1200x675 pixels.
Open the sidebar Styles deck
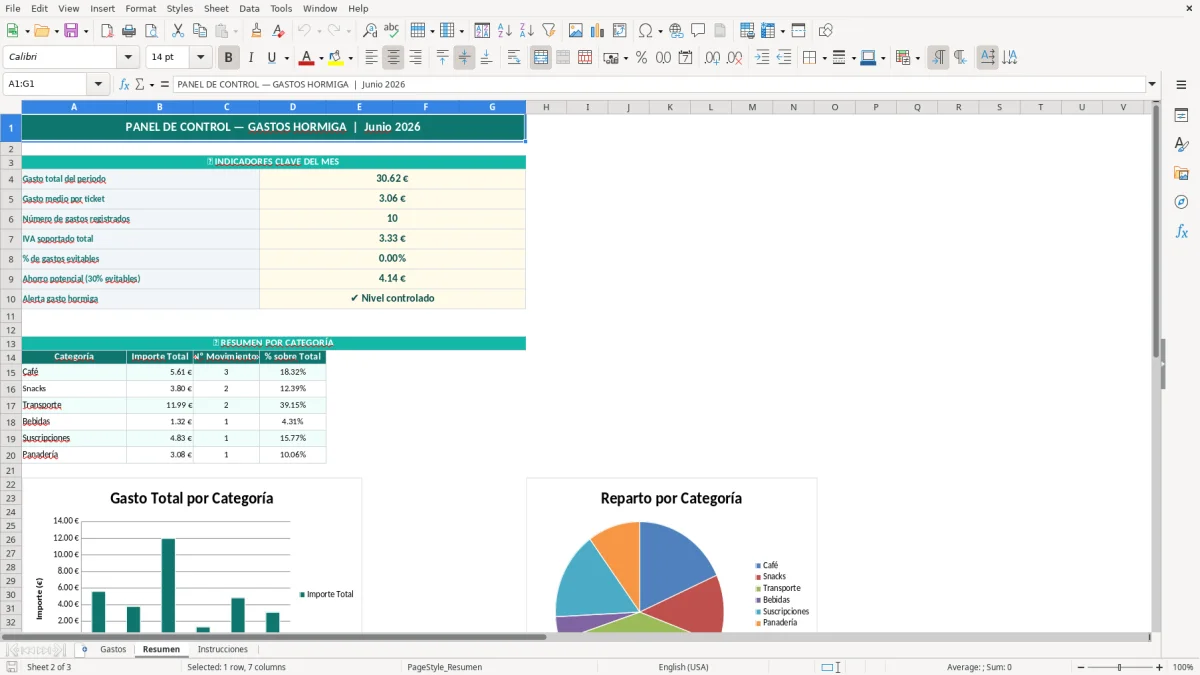tap(1181, 144)
